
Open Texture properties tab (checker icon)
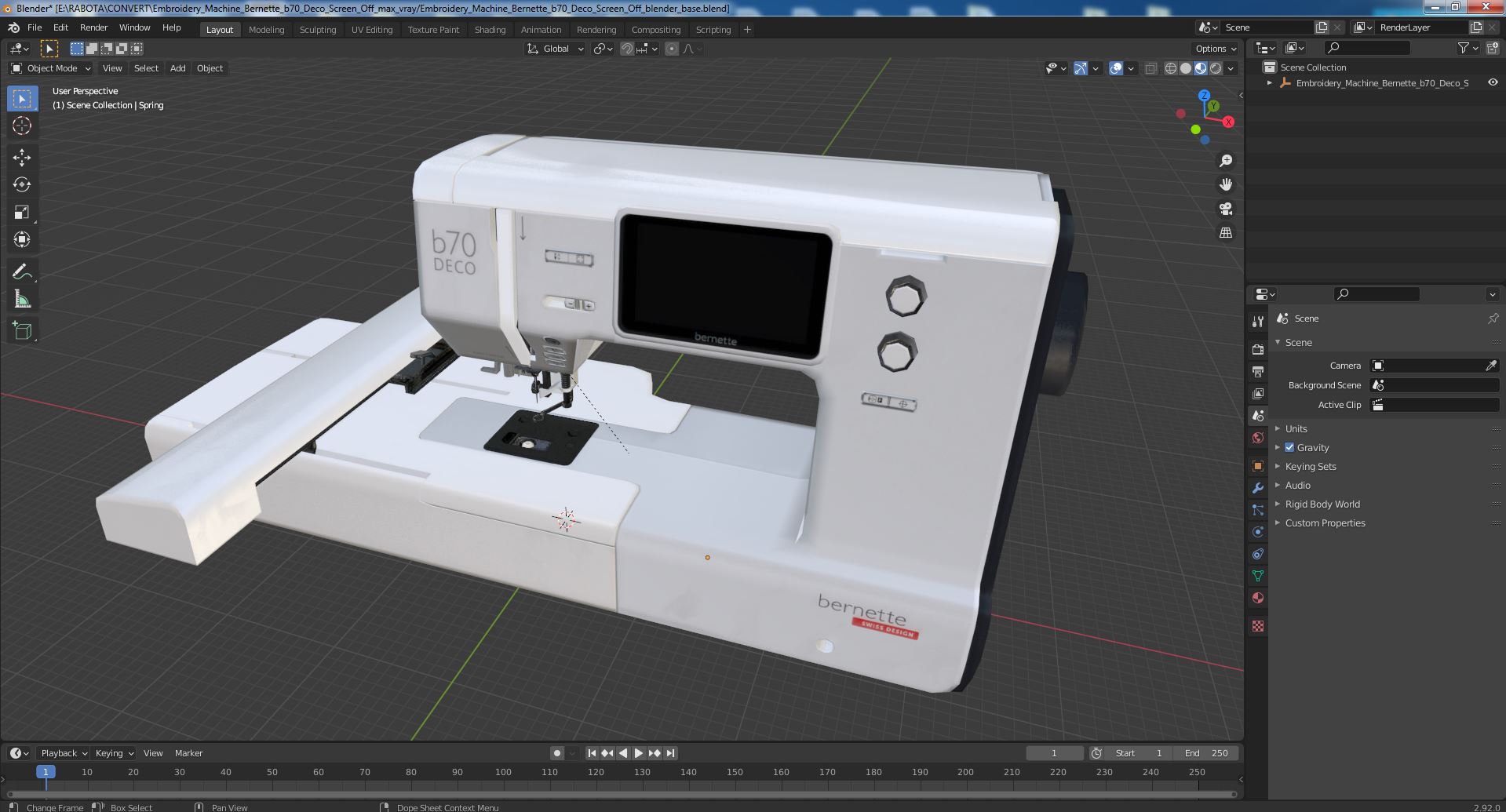1258,626
